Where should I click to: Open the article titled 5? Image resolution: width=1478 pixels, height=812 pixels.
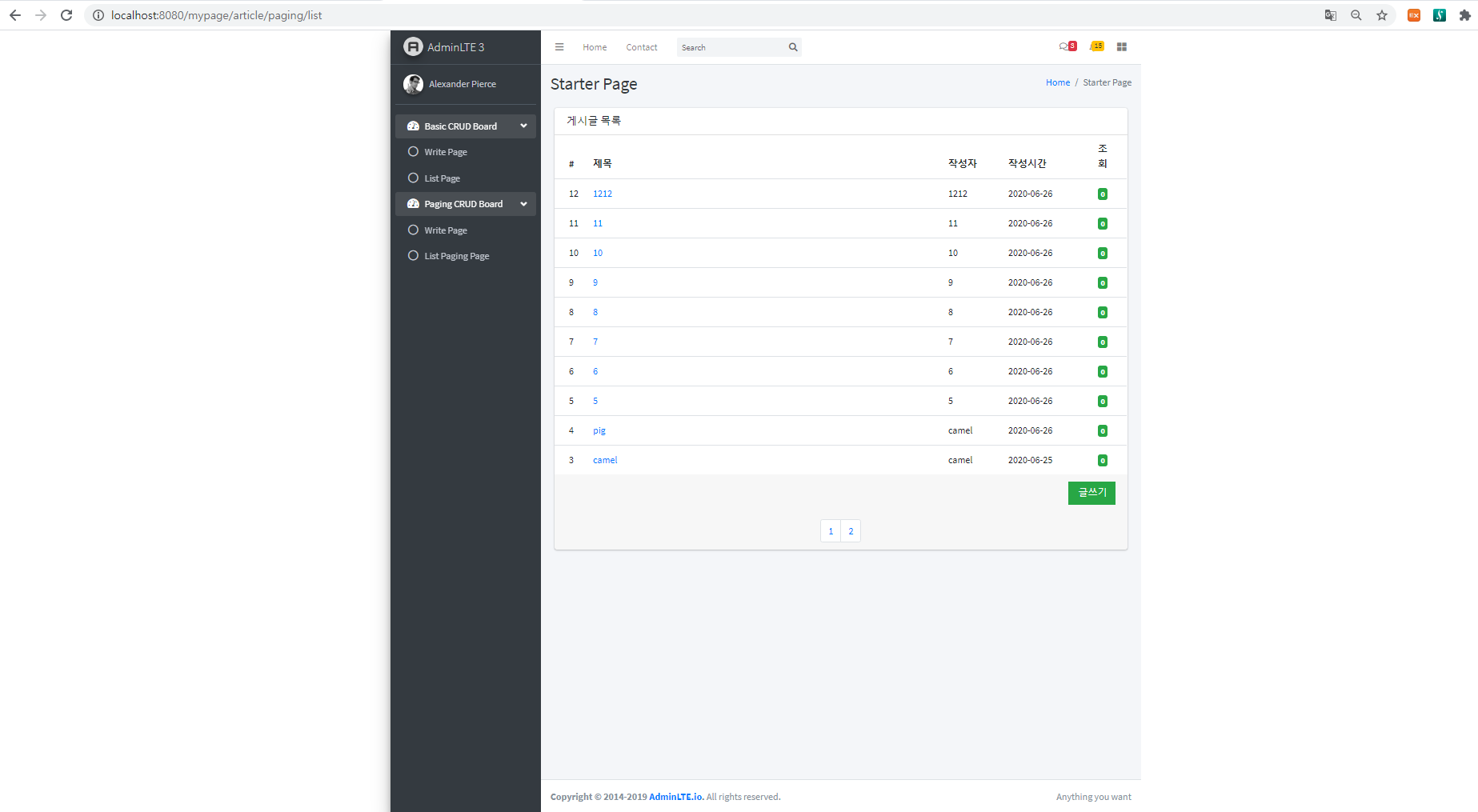tap(595, 401)
